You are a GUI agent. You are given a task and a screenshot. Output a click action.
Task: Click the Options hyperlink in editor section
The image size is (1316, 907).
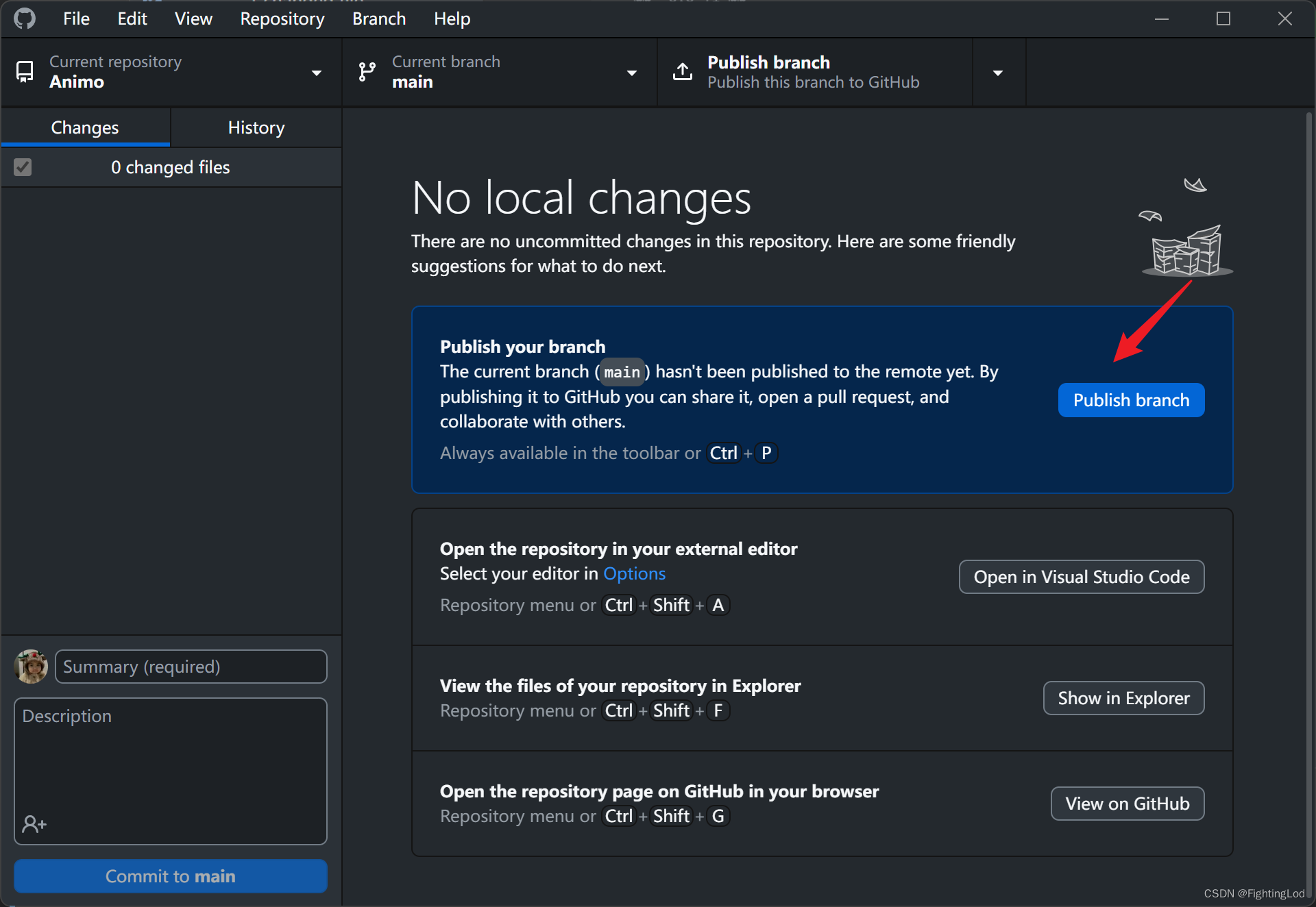tap(634, 573)
